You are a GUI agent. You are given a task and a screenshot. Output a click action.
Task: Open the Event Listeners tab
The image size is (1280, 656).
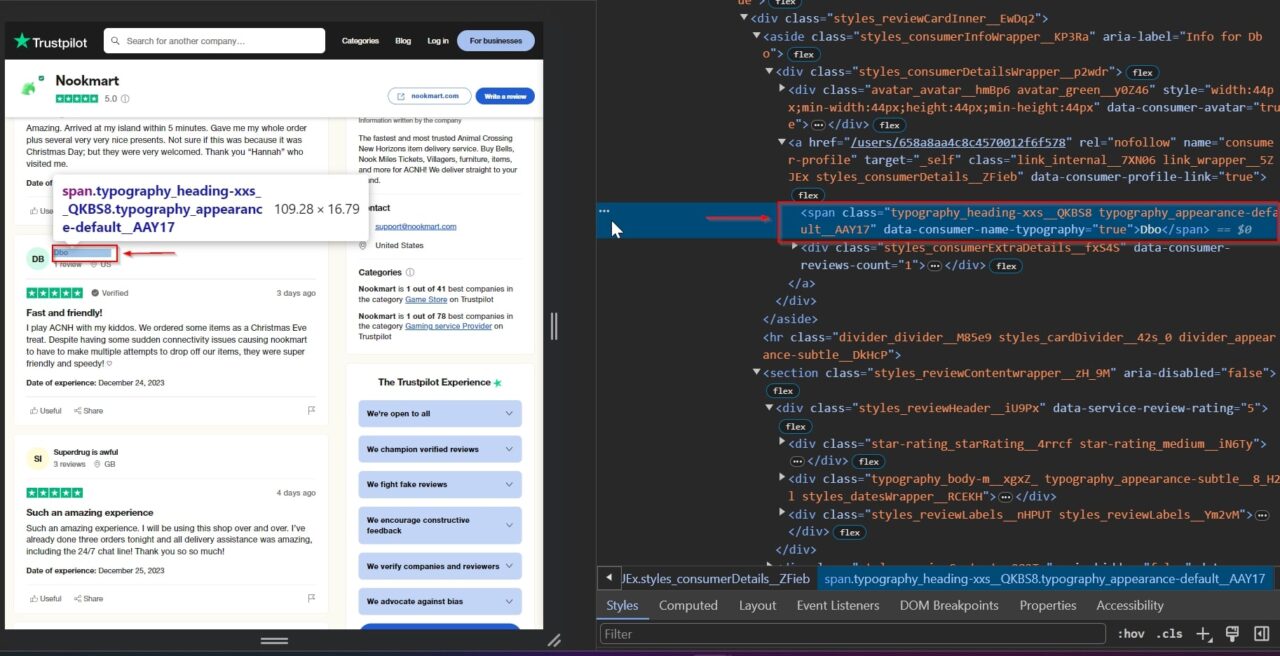point(838,605)
